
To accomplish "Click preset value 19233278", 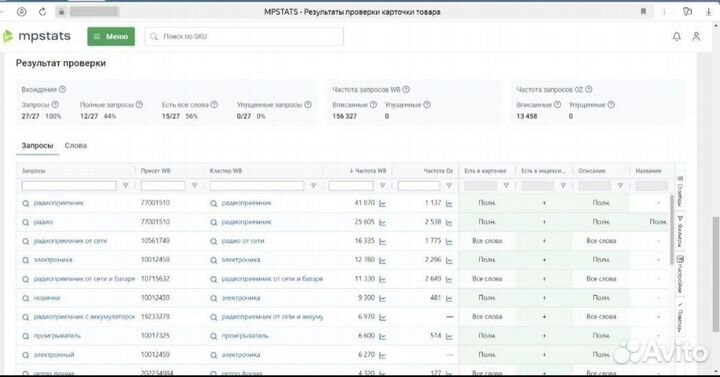I will coord(155,316).
